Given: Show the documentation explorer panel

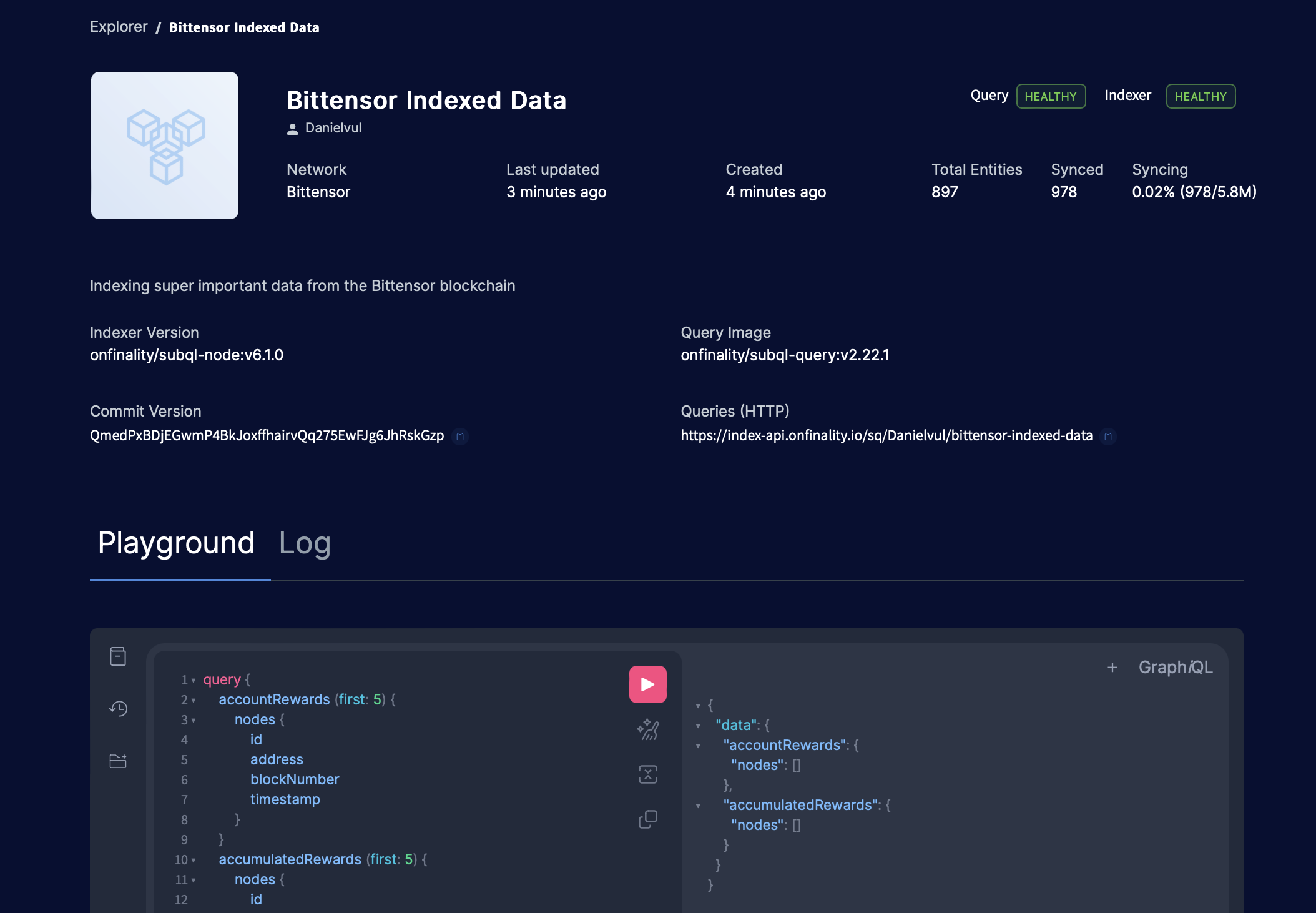Looking at the screenshot, I should (118, 656).
